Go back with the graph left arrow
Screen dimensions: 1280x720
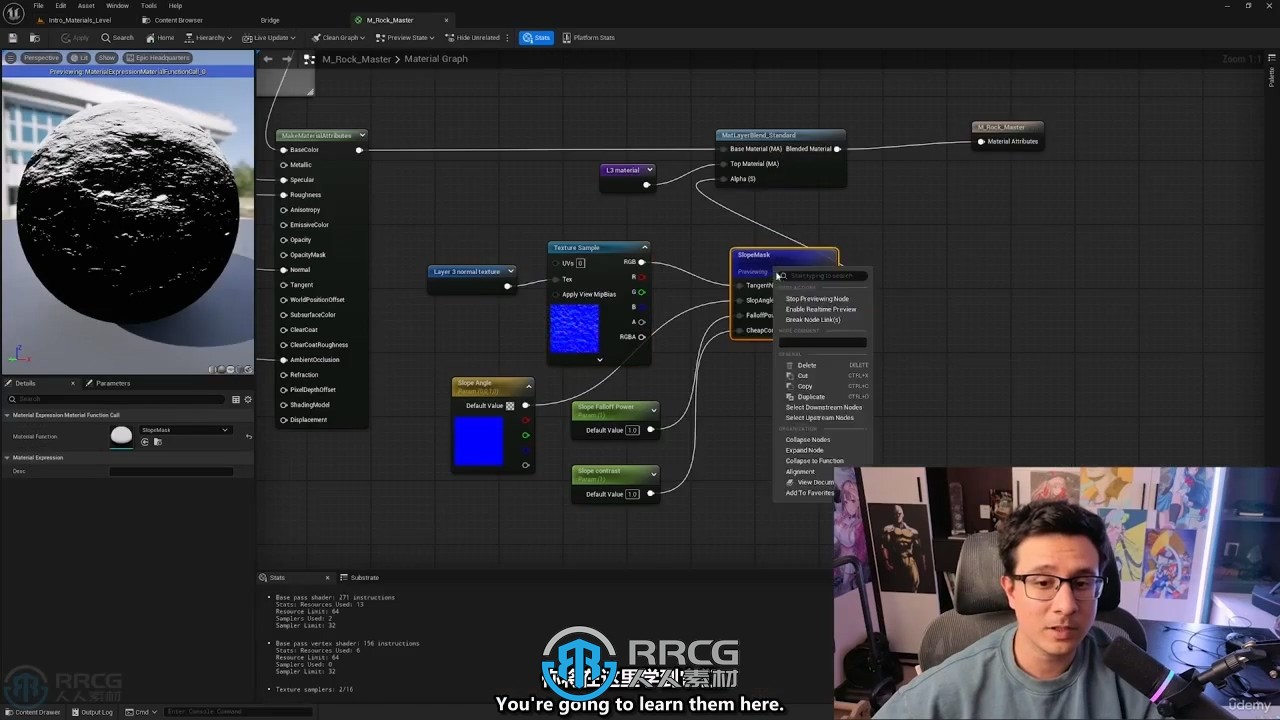click(x=268, y=59)
